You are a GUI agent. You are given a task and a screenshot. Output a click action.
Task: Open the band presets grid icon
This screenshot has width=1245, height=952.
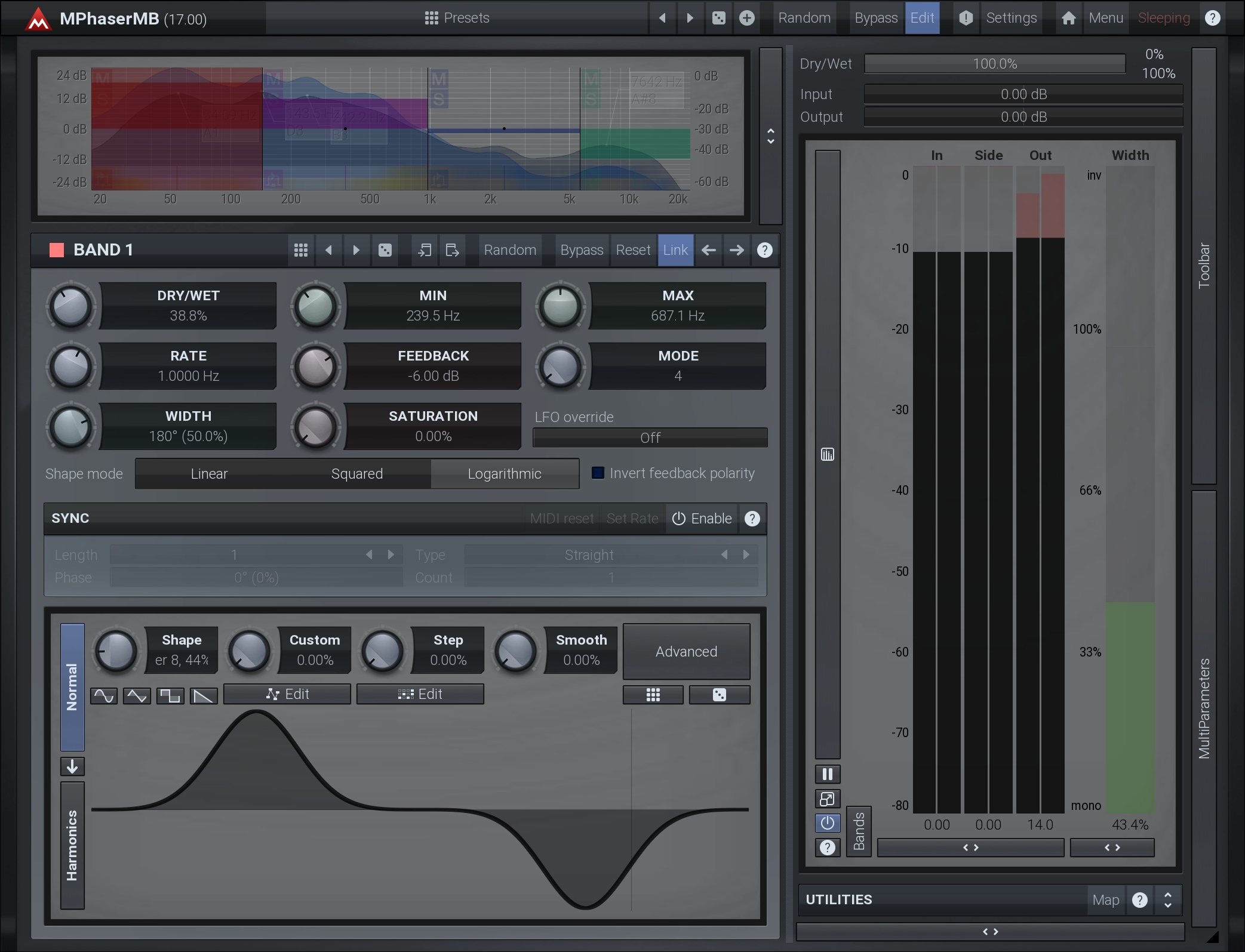click(x=301, y=250)
